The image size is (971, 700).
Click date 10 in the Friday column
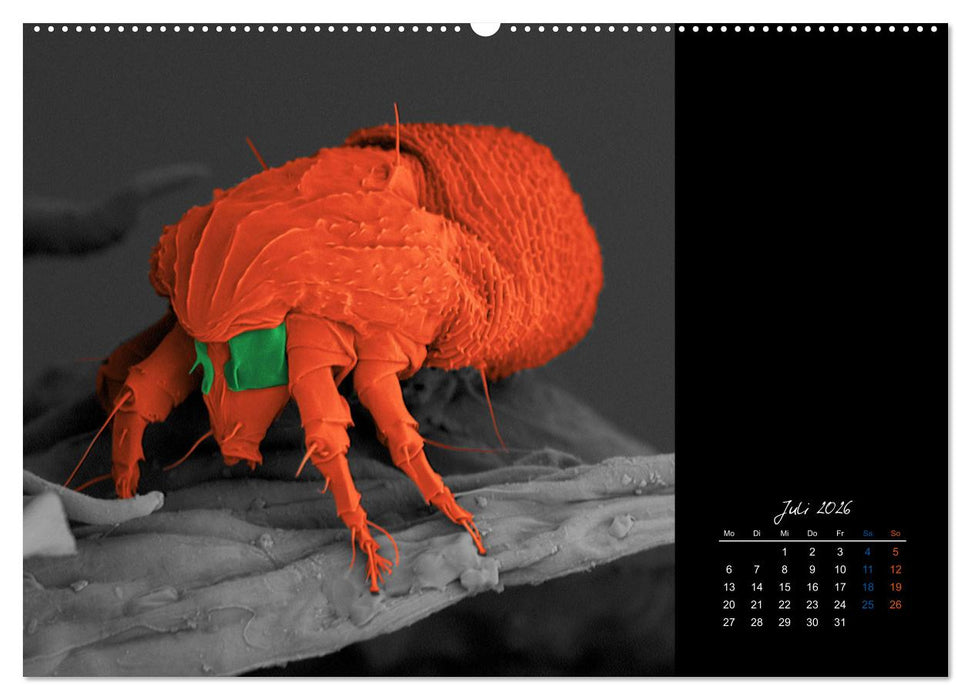pos(840,570)
